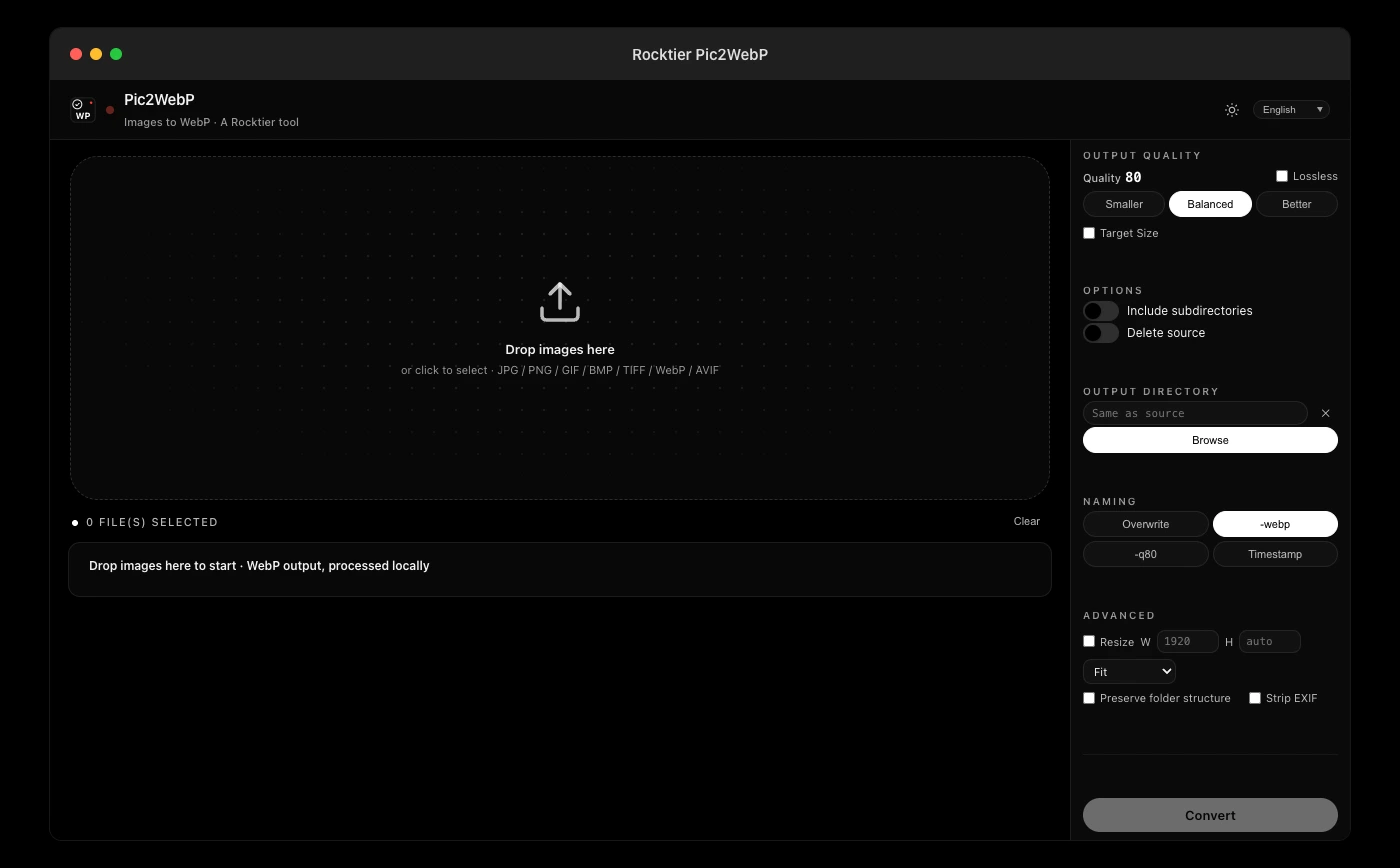Check Preserve folder structure
The image size is (1400, 868).
coord(1089,698)
